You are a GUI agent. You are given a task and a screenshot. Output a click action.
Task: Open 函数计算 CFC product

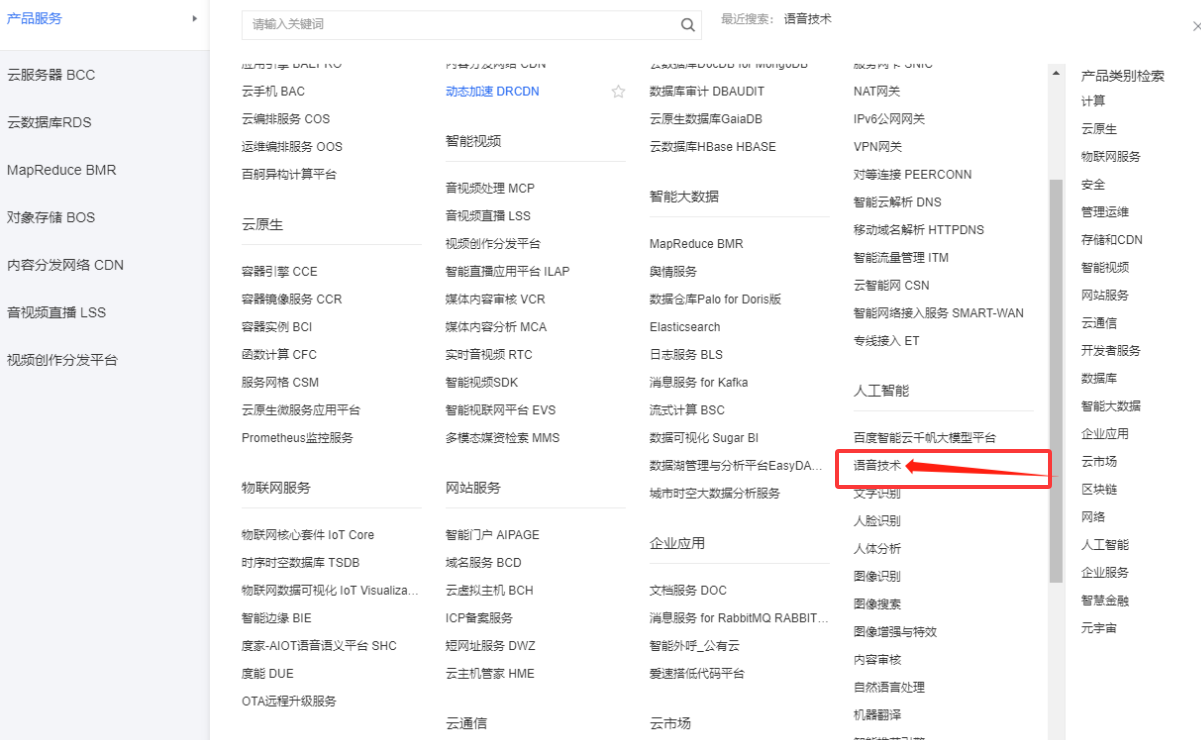(x=279, y=355)
